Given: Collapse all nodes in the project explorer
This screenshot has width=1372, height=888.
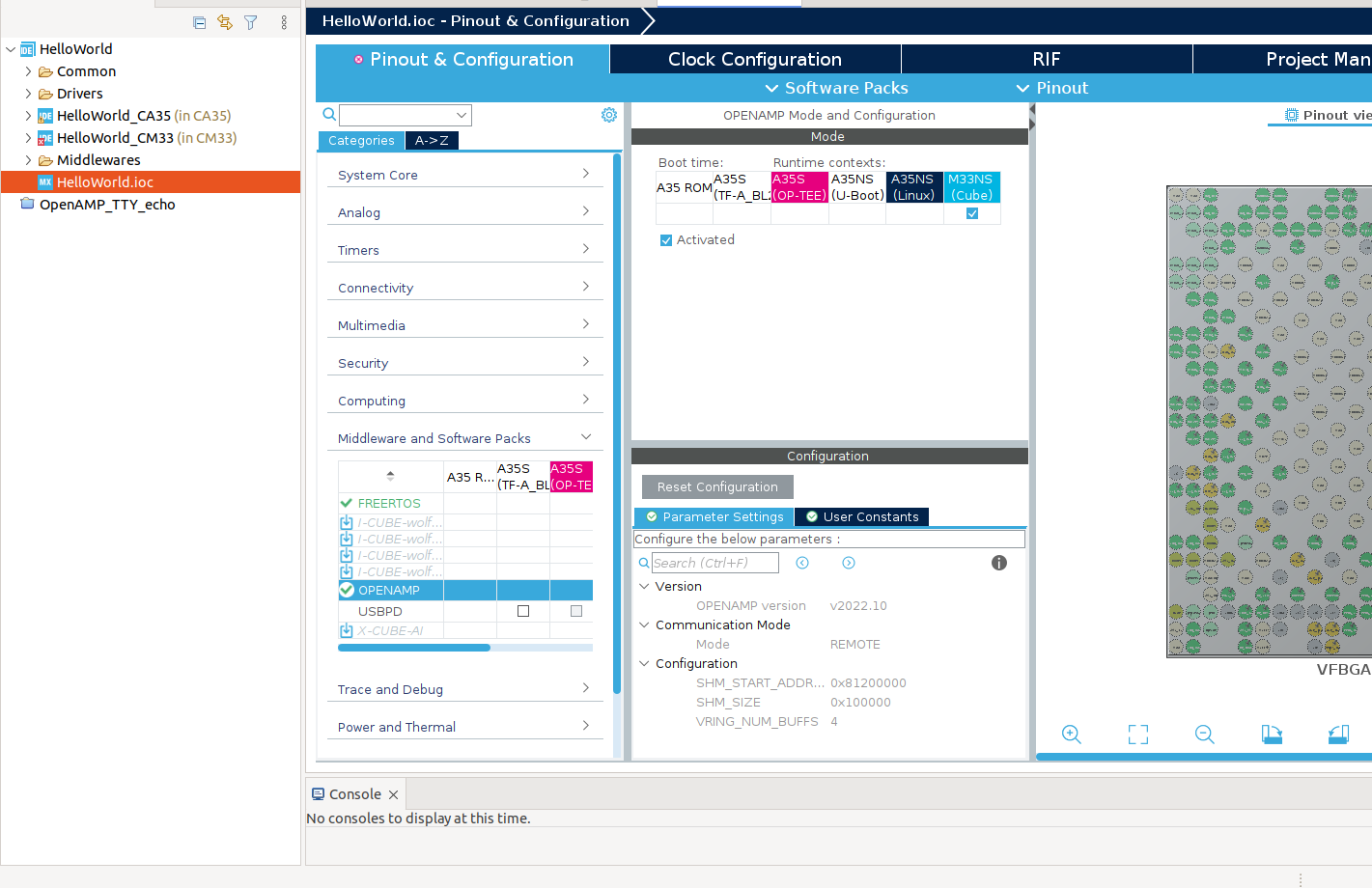Looking at the screenshot, I should click(x=200, y=22).
